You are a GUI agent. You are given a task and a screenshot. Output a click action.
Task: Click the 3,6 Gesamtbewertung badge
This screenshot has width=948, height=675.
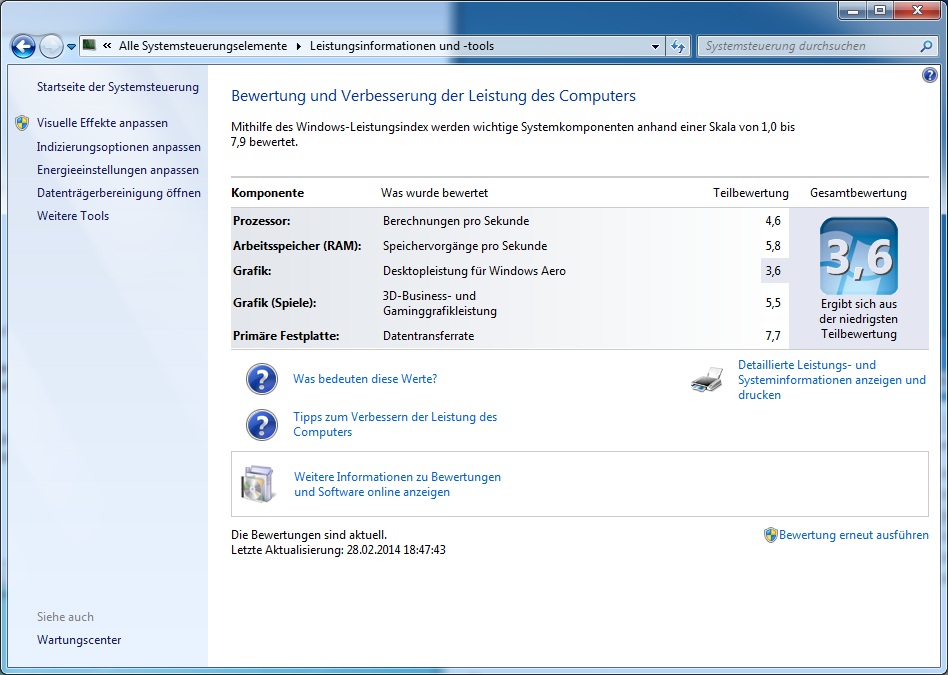pos(859,256)
